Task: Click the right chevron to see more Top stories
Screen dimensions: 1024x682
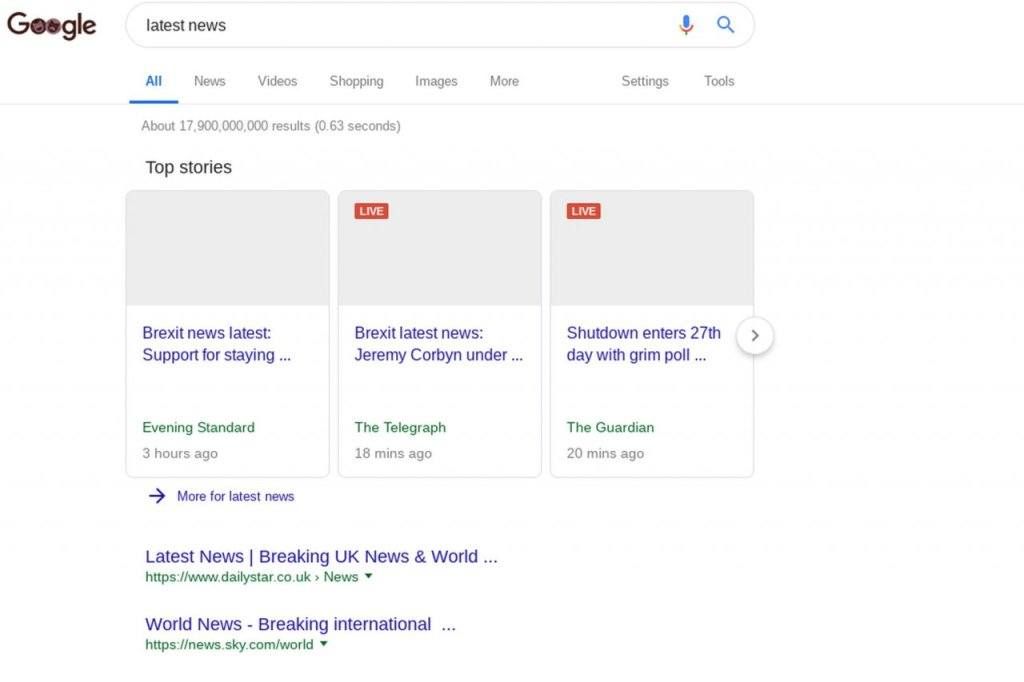Action: 755,336
